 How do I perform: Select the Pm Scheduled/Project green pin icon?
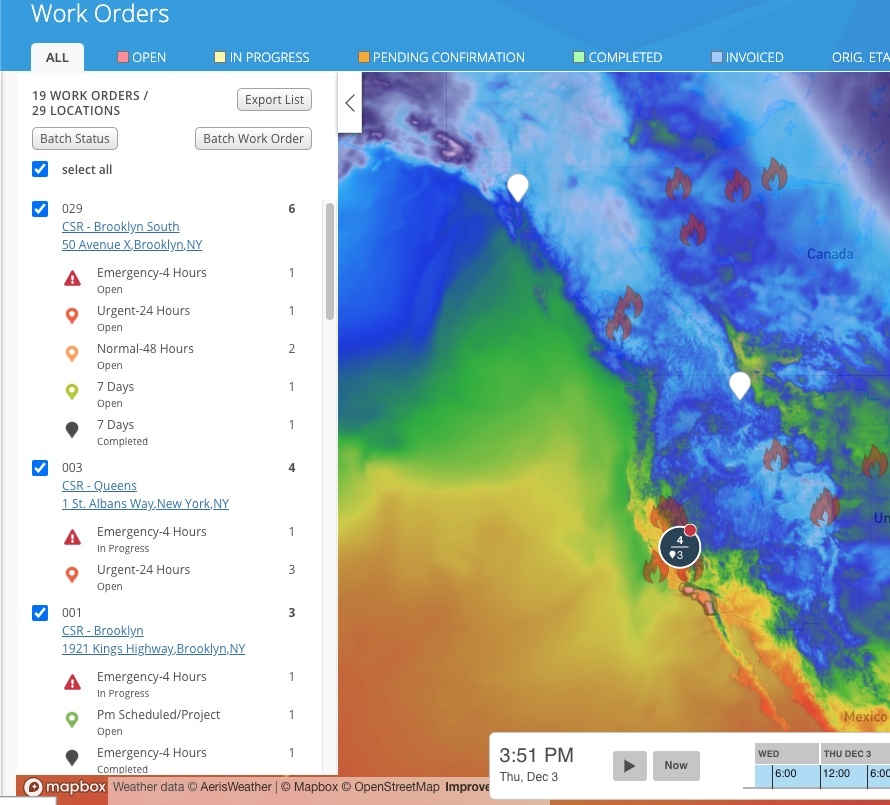pyautogui.click(x=72, y=720)
